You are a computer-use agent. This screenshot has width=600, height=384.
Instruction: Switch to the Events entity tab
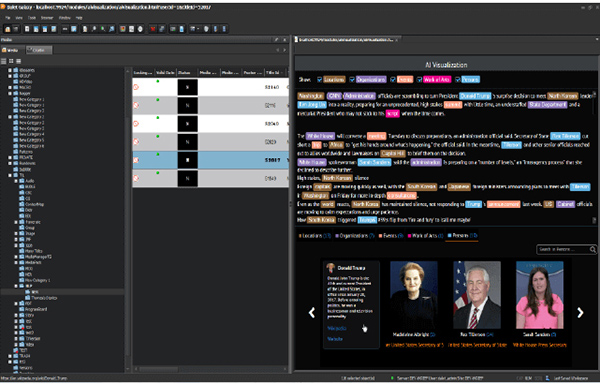tap(391, 236)
